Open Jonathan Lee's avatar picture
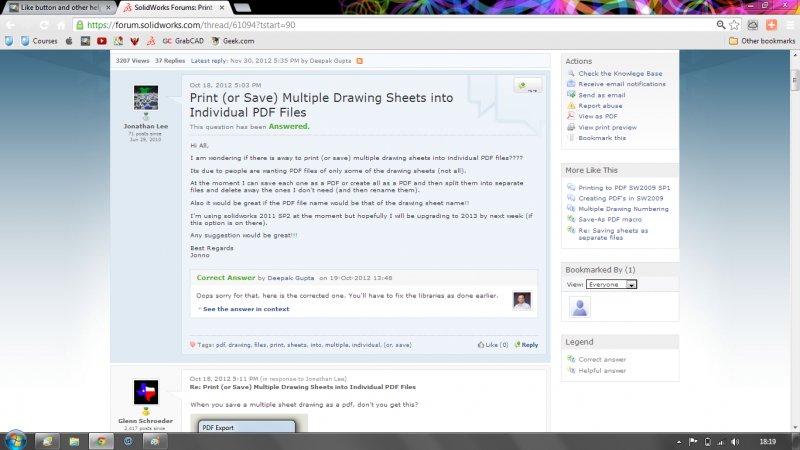The width and height of the screenshot is (800, 450). coord(146,97)
